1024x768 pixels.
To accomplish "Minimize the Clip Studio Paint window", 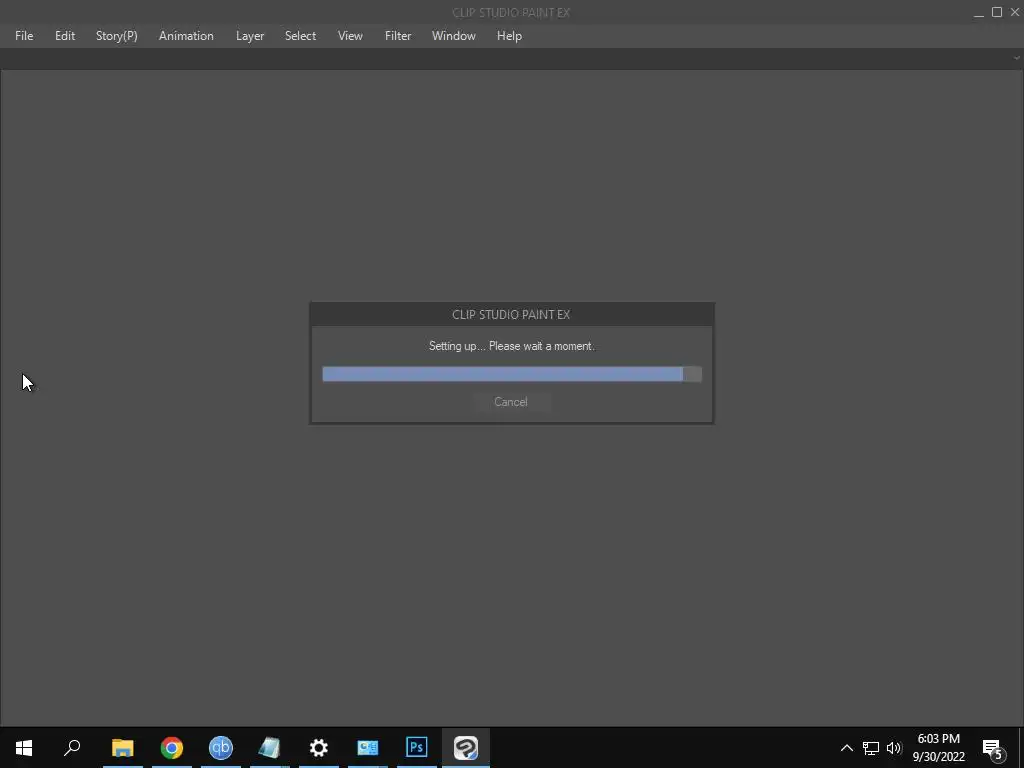I will (x=978, y=12).
